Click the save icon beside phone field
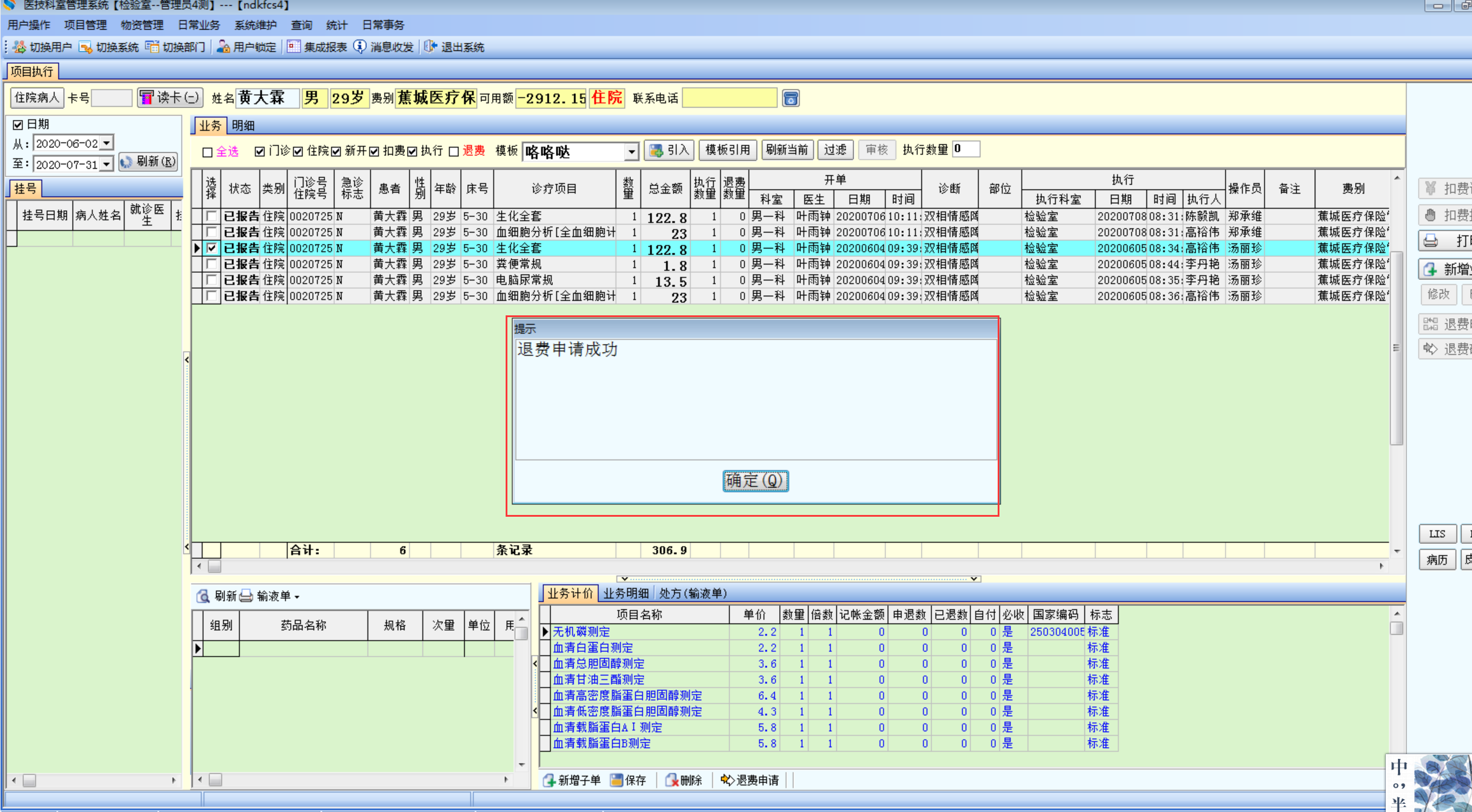1472x812 pixels. tap(791, 99)
